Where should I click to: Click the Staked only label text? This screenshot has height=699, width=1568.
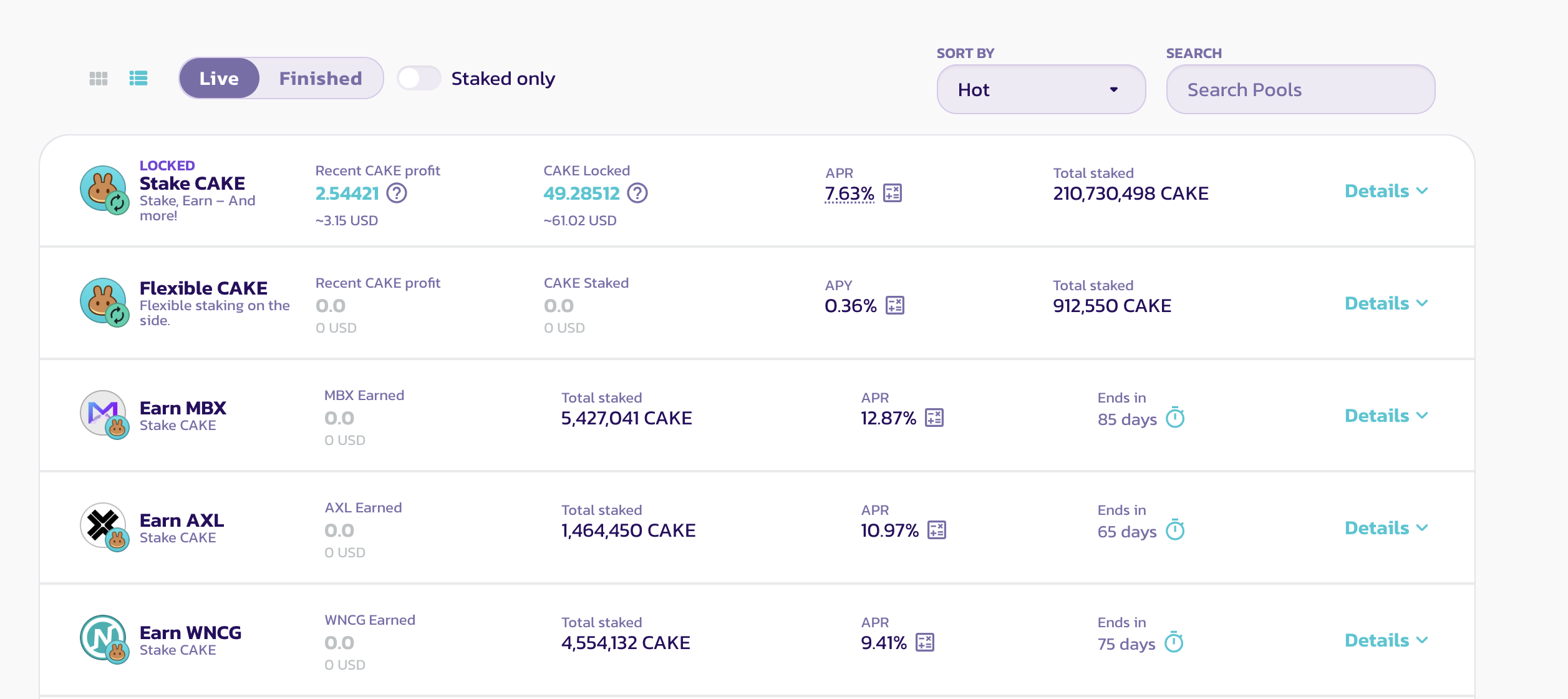click(503, 79)
